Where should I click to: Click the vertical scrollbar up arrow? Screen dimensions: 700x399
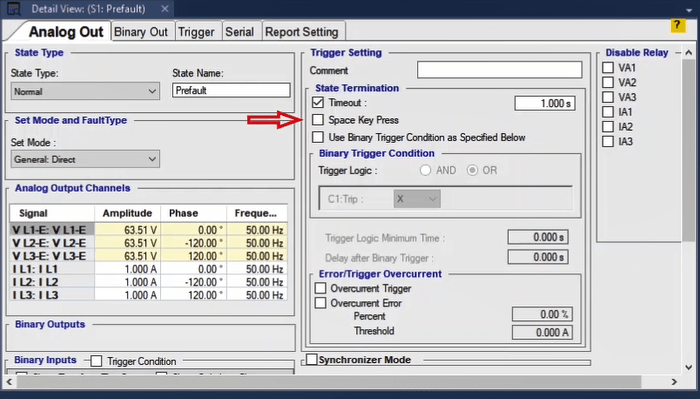point(688,52)
